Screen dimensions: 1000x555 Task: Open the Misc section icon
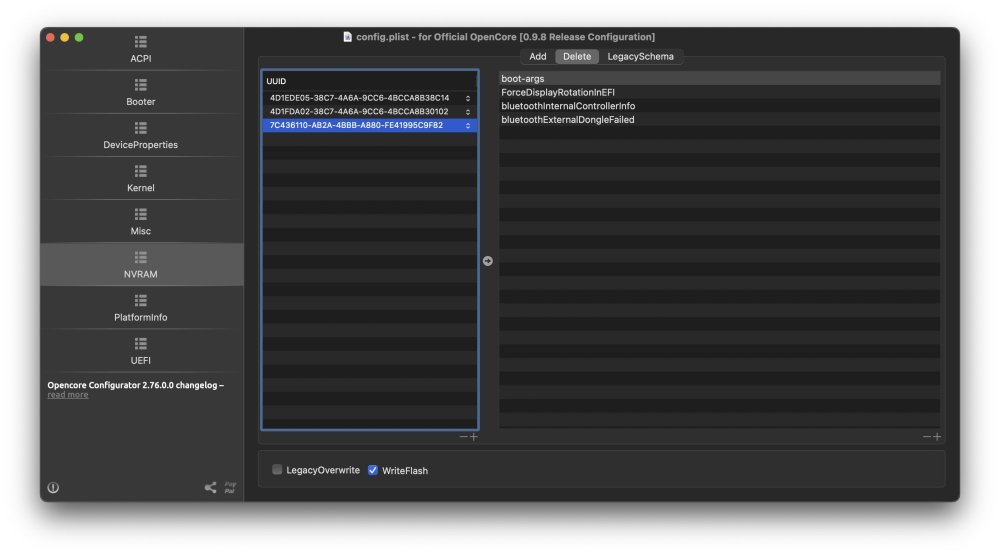[140, 214]
